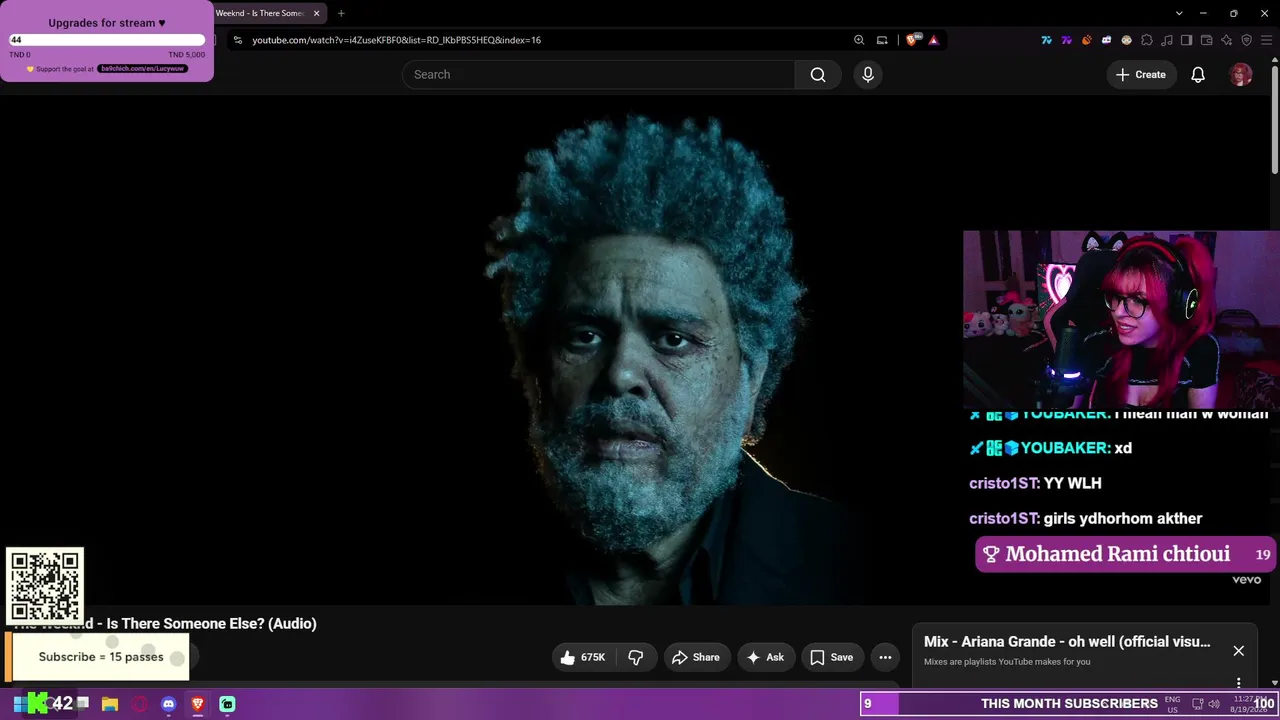Open a new browser tab with plus
The image size is (1280, 720).
pyautogui.click(x=341, y=13)
